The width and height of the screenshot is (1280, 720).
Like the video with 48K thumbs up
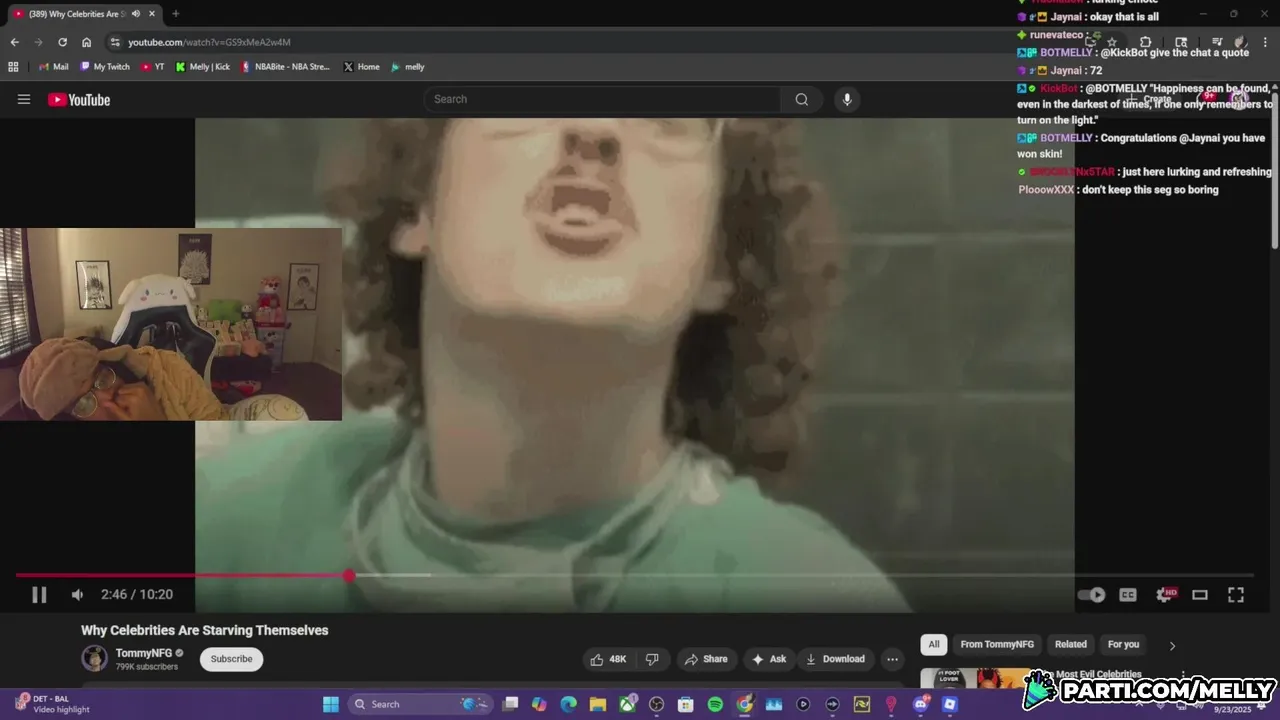coord(609,659)
